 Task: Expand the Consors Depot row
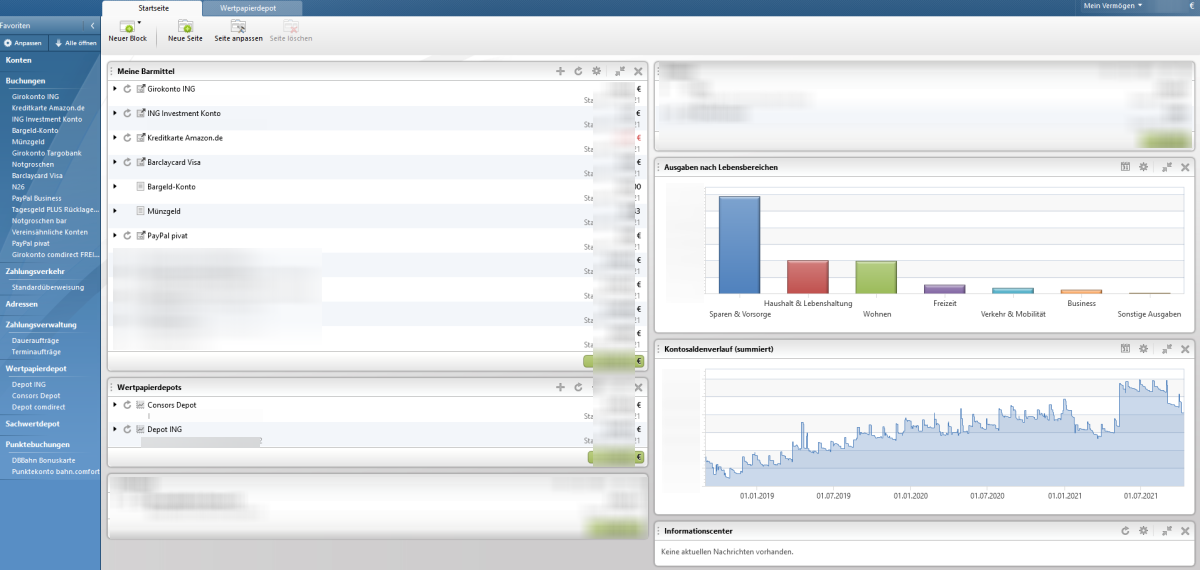tap(115, 405)
